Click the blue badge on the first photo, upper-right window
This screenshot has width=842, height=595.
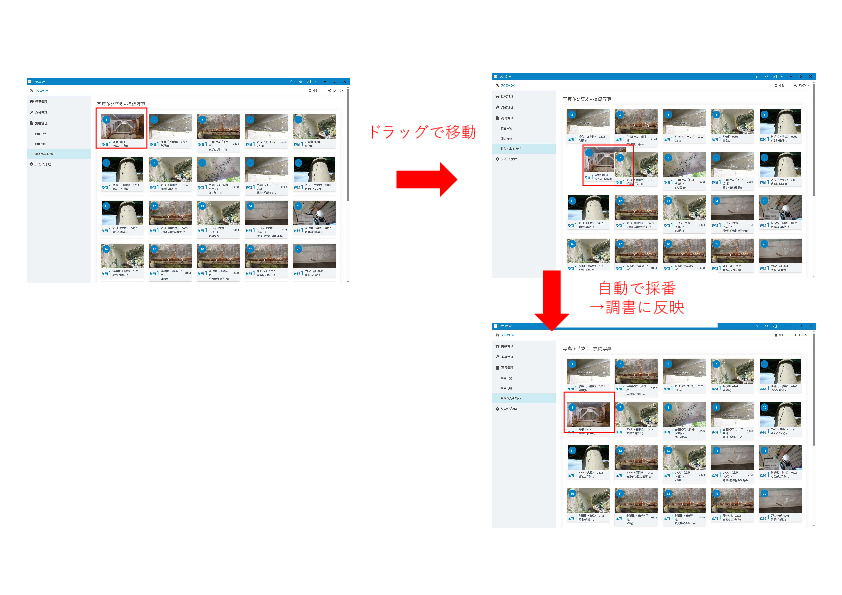point(572,115)
